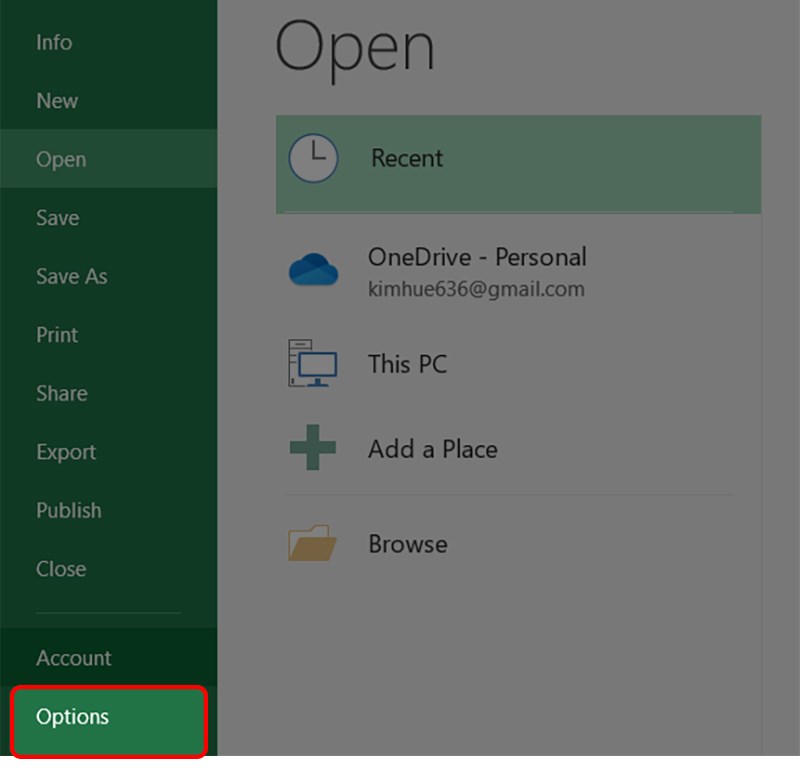Open the Account page
This screenshot has width=800, height=770.
[108, 658]
